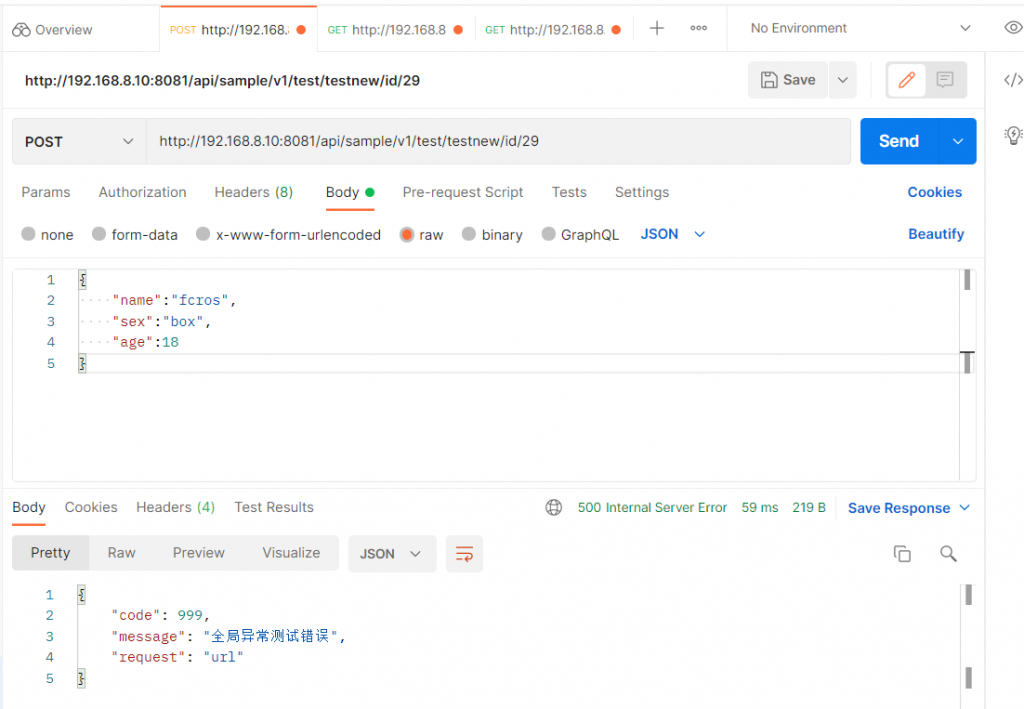Select the form-data body type
This screenshot has height=709, width=1024.
click(x=135, y=234)
